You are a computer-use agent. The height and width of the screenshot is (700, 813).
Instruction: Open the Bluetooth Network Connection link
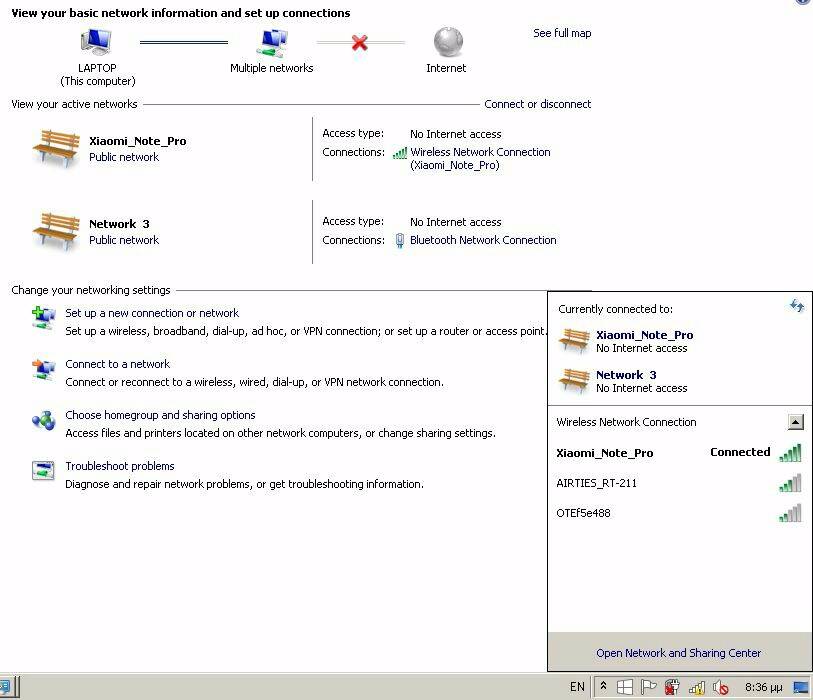[483, 240]
